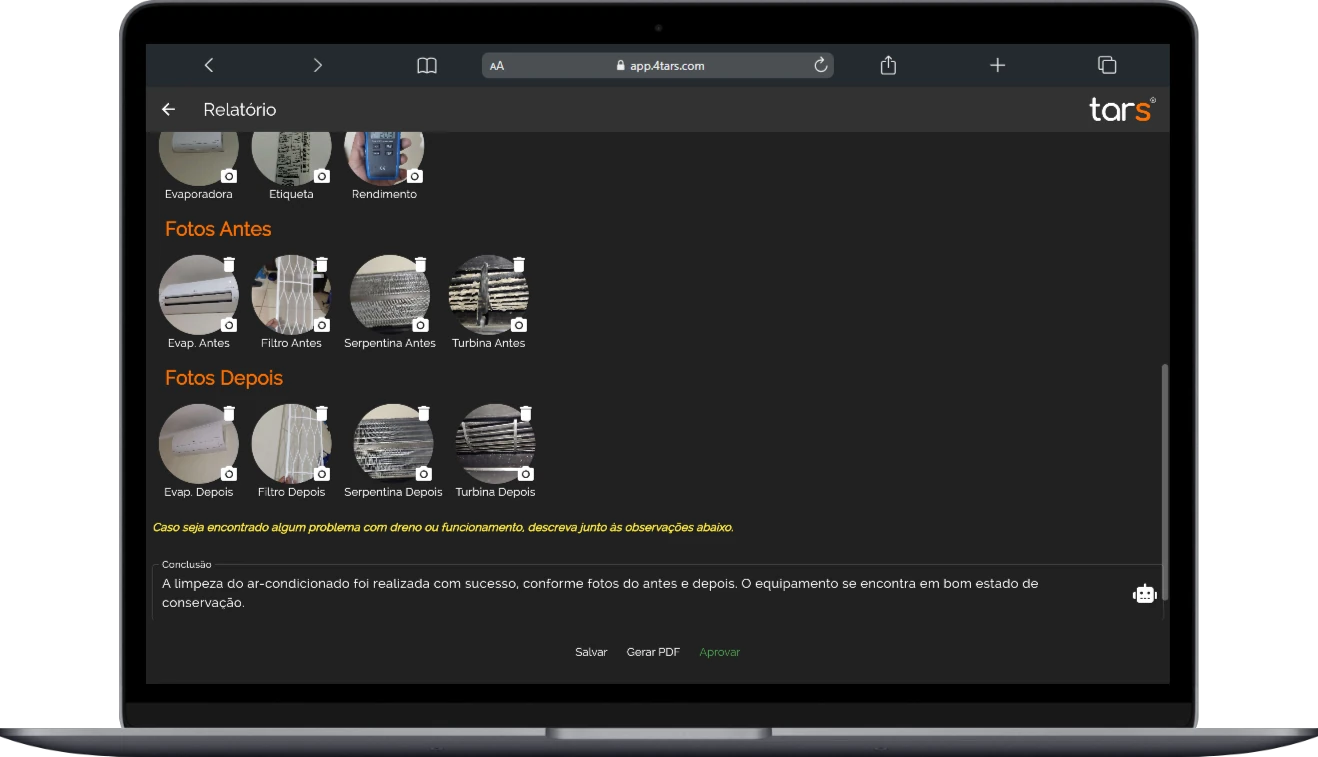The height and width of the screenshot is (757, 1318).
Task: Click camera icon on Rendimento photo
Action: point(415,176)
